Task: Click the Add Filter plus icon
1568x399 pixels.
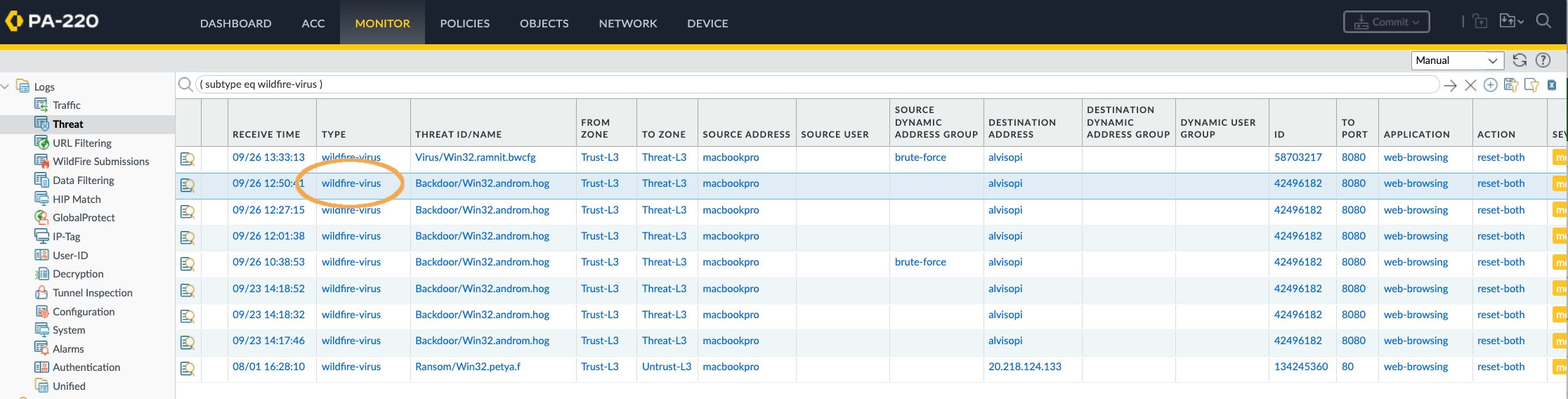Action: pos(1490,85)
